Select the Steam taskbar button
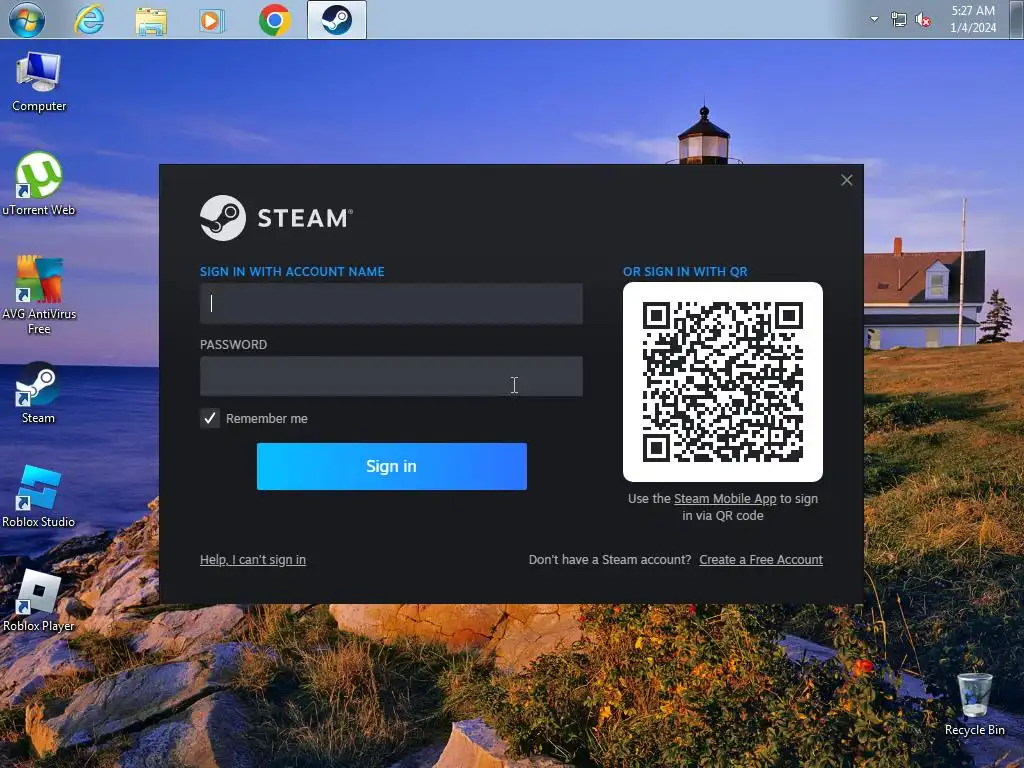This screenshot has width=1024, height=768. pos(337,20)
